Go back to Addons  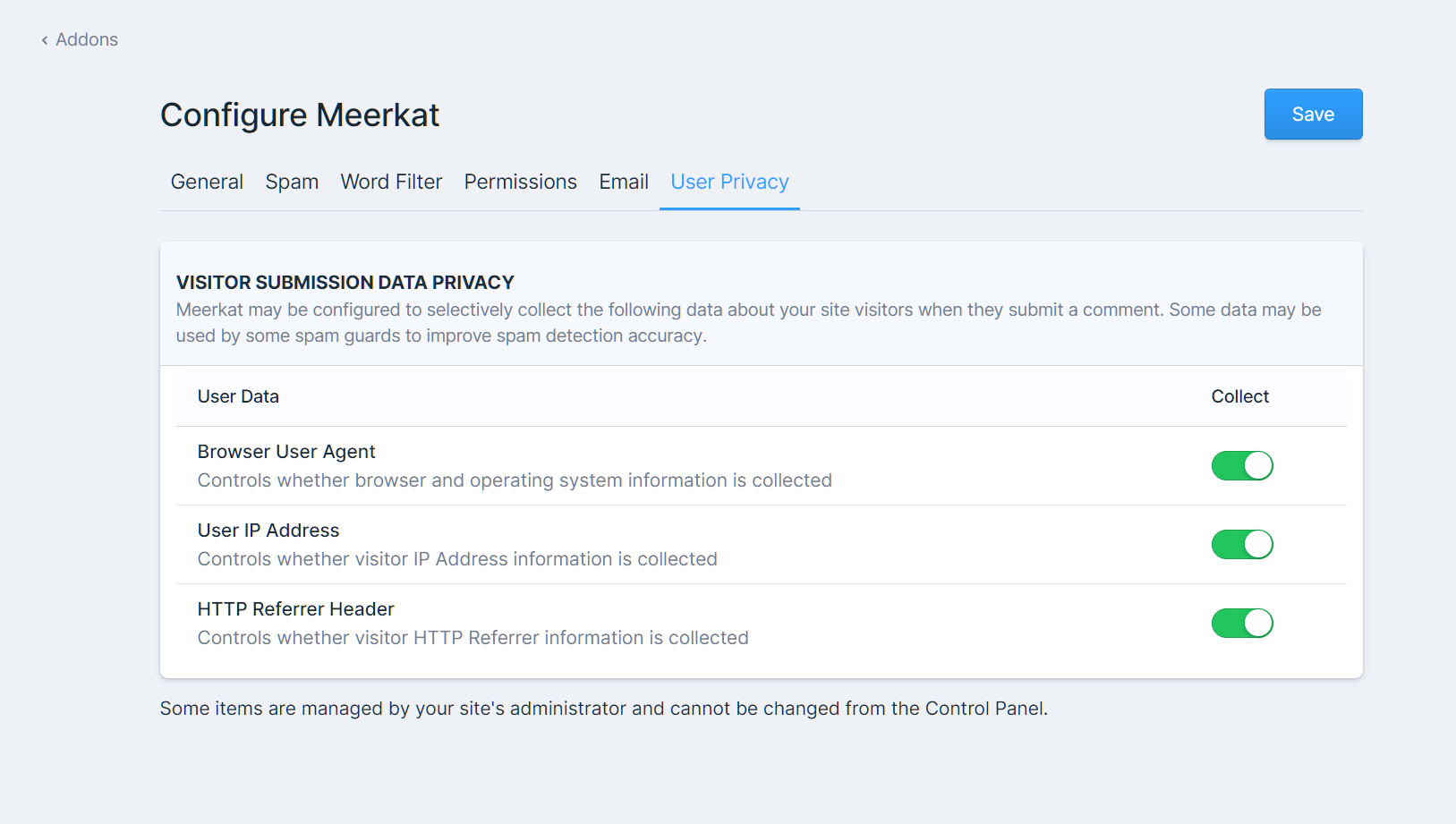80,39
